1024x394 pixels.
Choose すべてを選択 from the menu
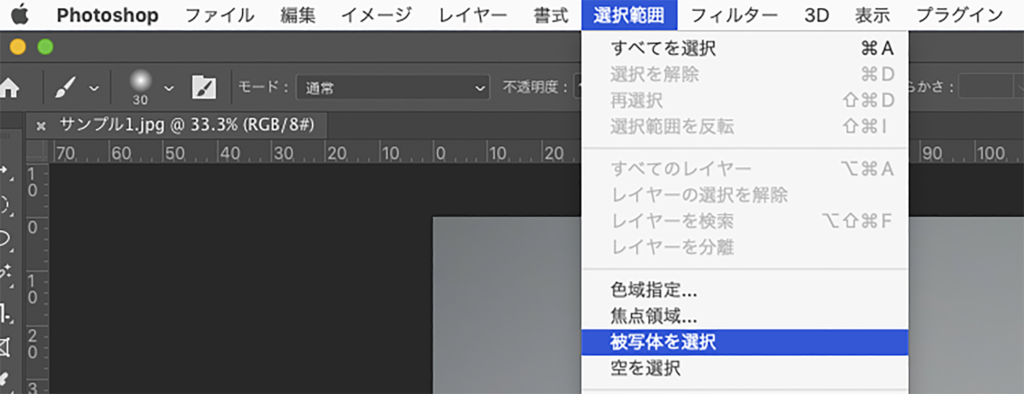click(x=744, y=48)
